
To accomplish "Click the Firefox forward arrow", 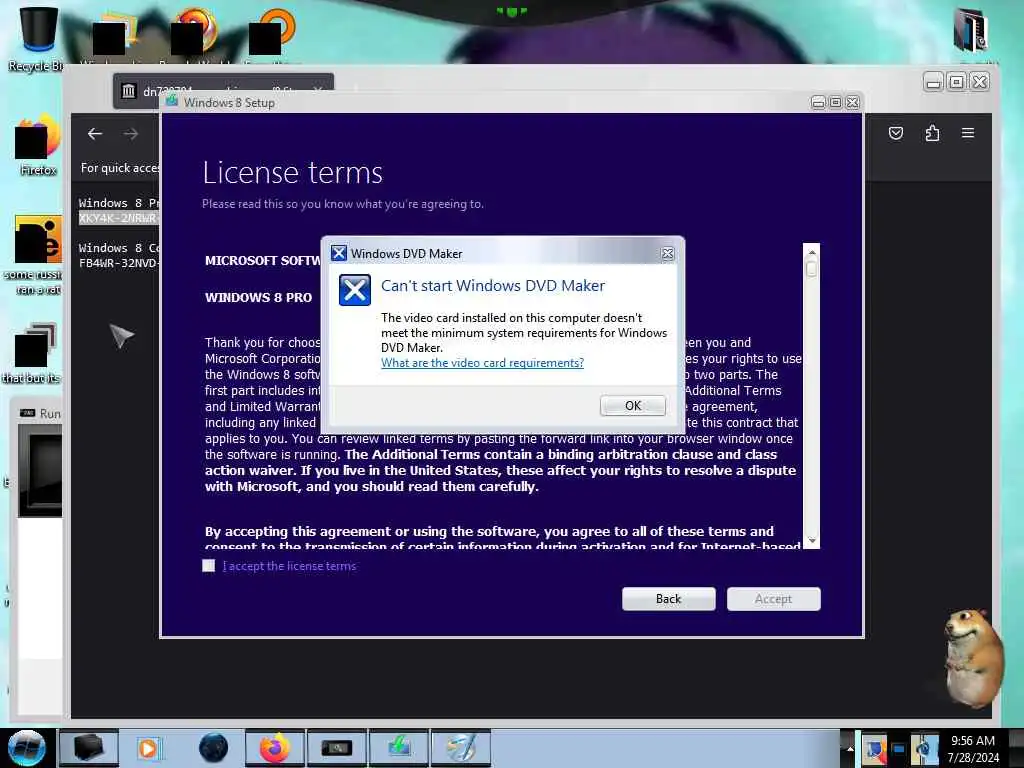I will coord(131,134).
